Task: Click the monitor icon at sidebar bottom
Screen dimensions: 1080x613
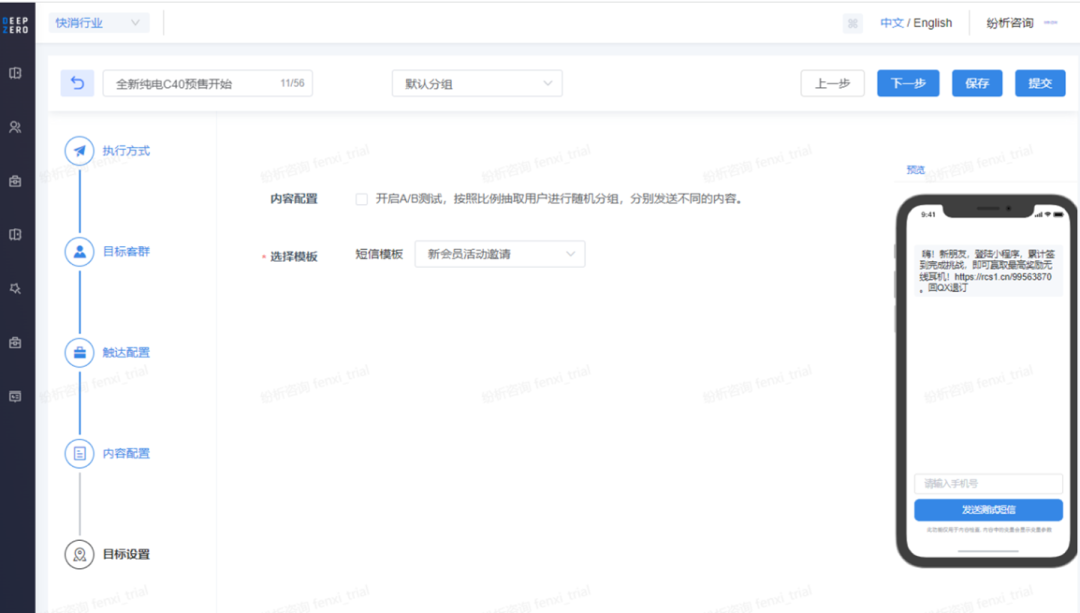Action: 15,396
